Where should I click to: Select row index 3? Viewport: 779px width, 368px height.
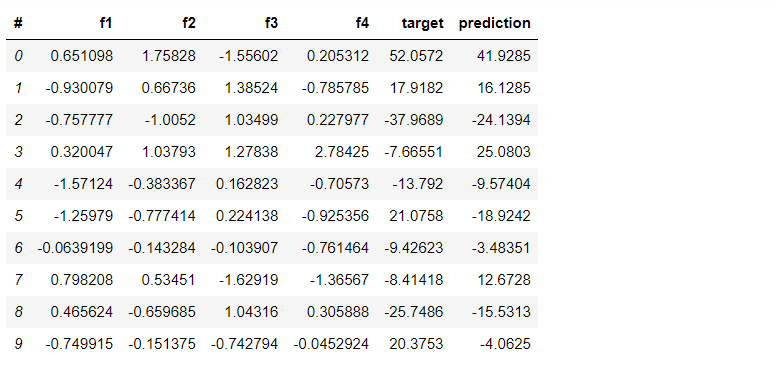18,152
